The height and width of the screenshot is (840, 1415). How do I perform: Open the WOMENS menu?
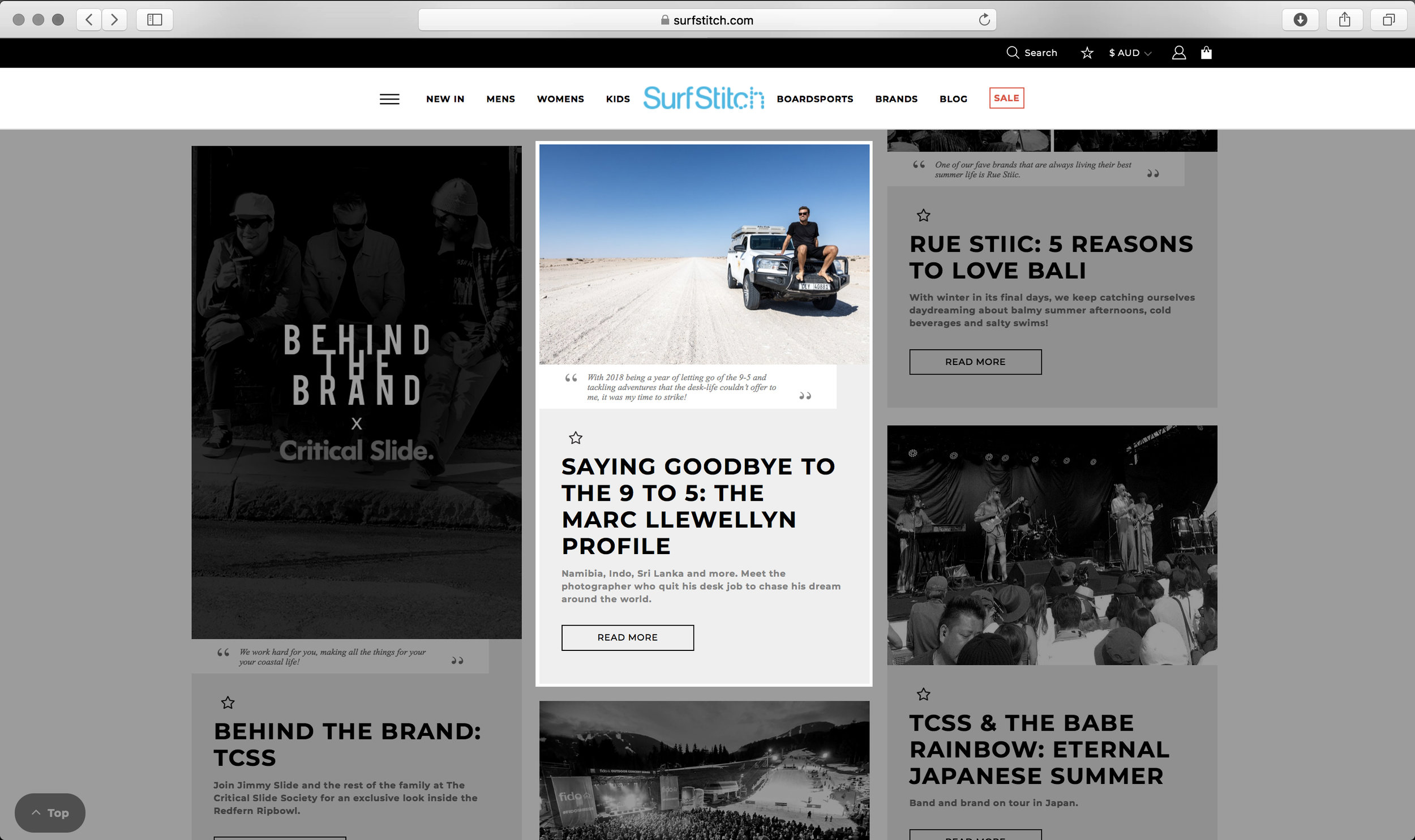pyautogui.click(x=560, y=99)
